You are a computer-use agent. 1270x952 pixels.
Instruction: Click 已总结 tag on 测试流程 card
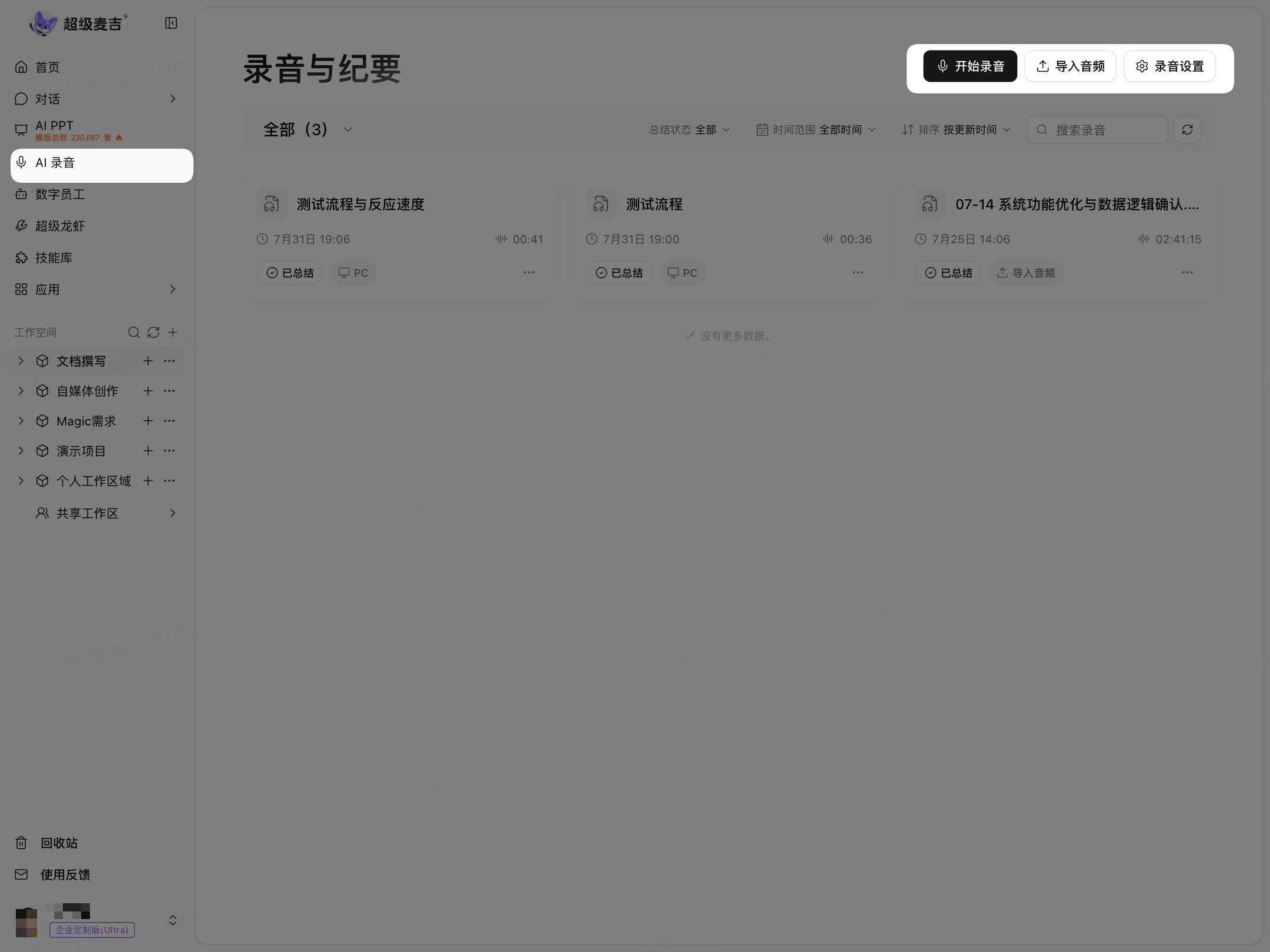tap(619, 273)
